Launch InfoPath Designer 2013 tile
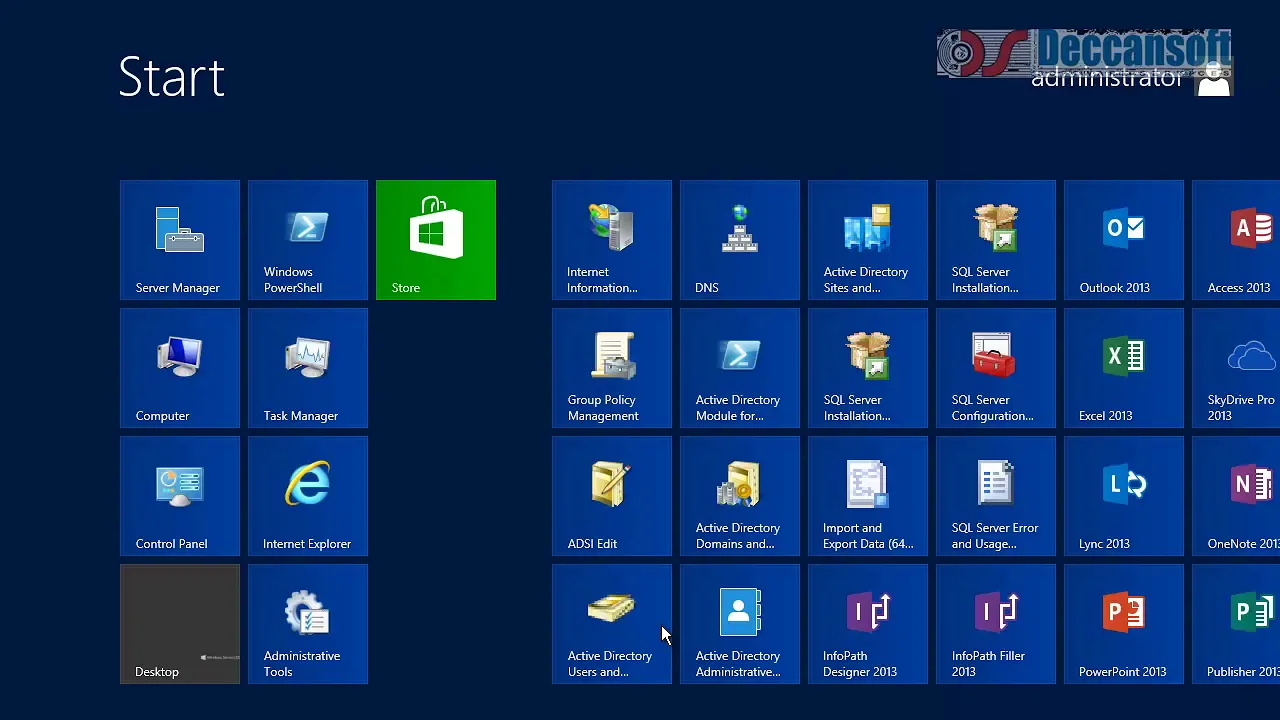This screenshot has width=1280, height=720. (868, 624)
